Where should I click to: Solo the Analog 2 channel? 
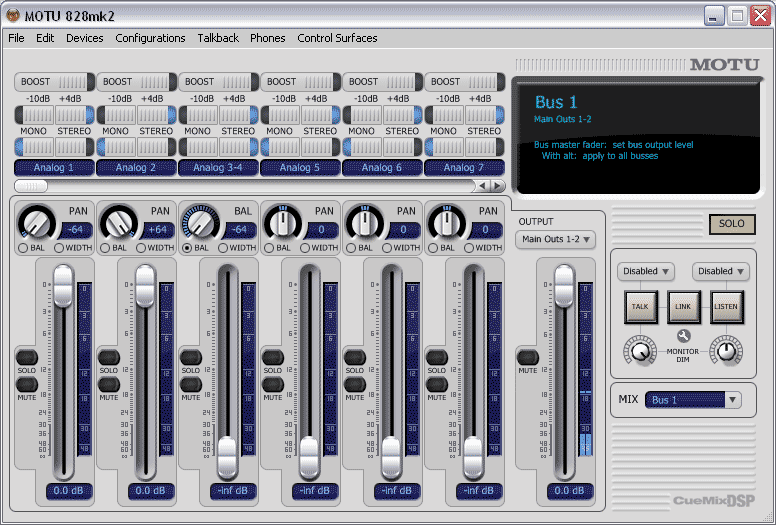click(109, 357)
